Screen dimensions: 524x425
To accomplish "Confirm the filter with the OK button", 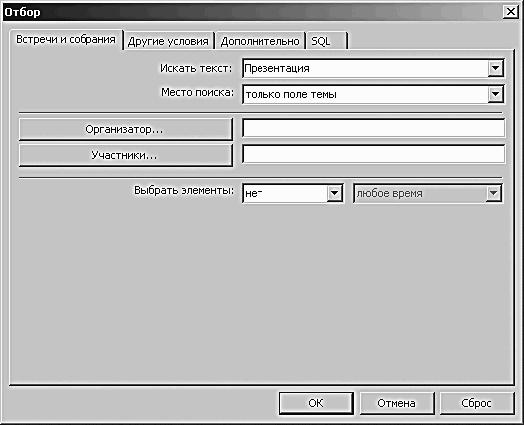I will pyautogui.click(x=316, y=403).
